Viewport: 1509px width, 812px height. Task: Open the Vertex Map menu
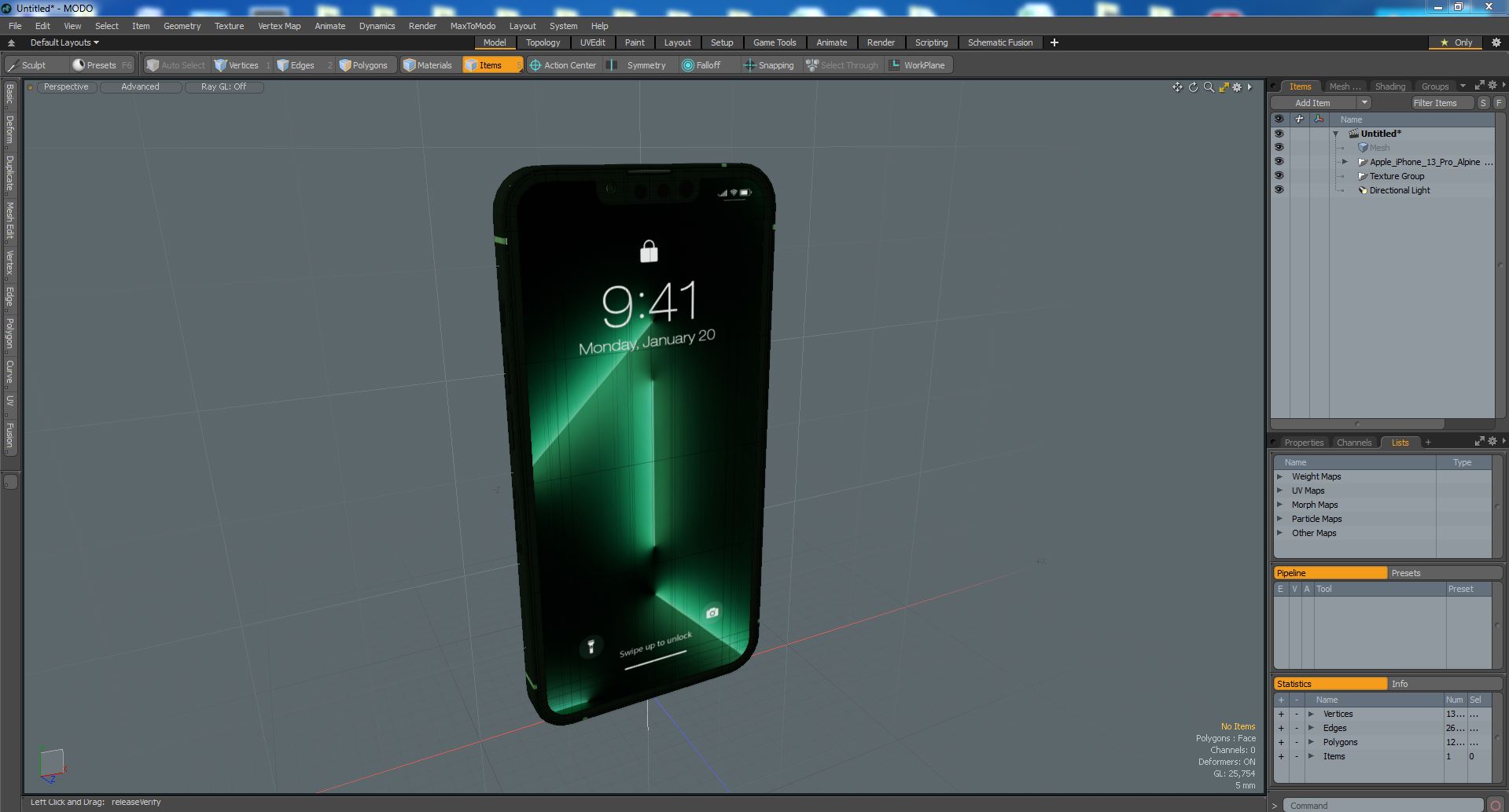pos(279,26)
